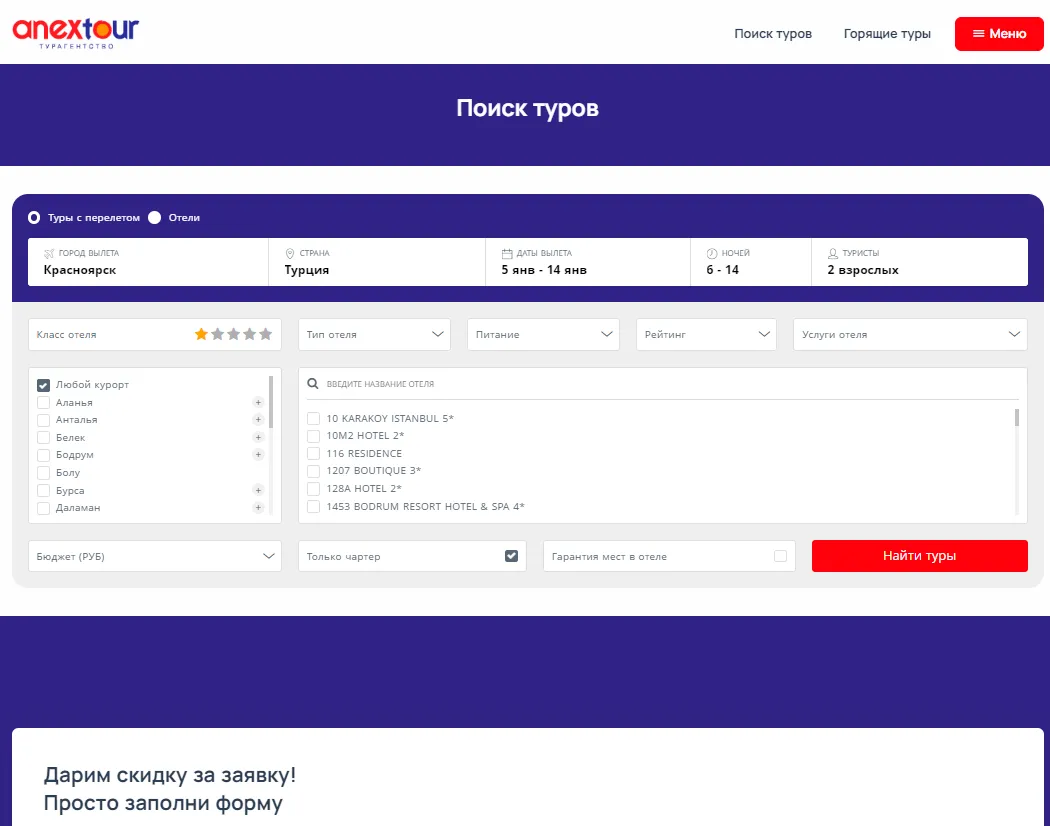Image resolution: width=1050 pixels, height=826 pixels.
Task: Open the Услуги отеля dropdown
Action: pyautogui.click(x=910, y=334)
